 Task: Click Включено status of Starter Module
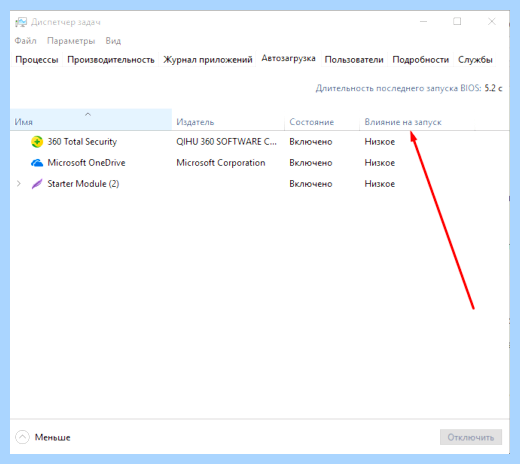[x=311, y=184]
